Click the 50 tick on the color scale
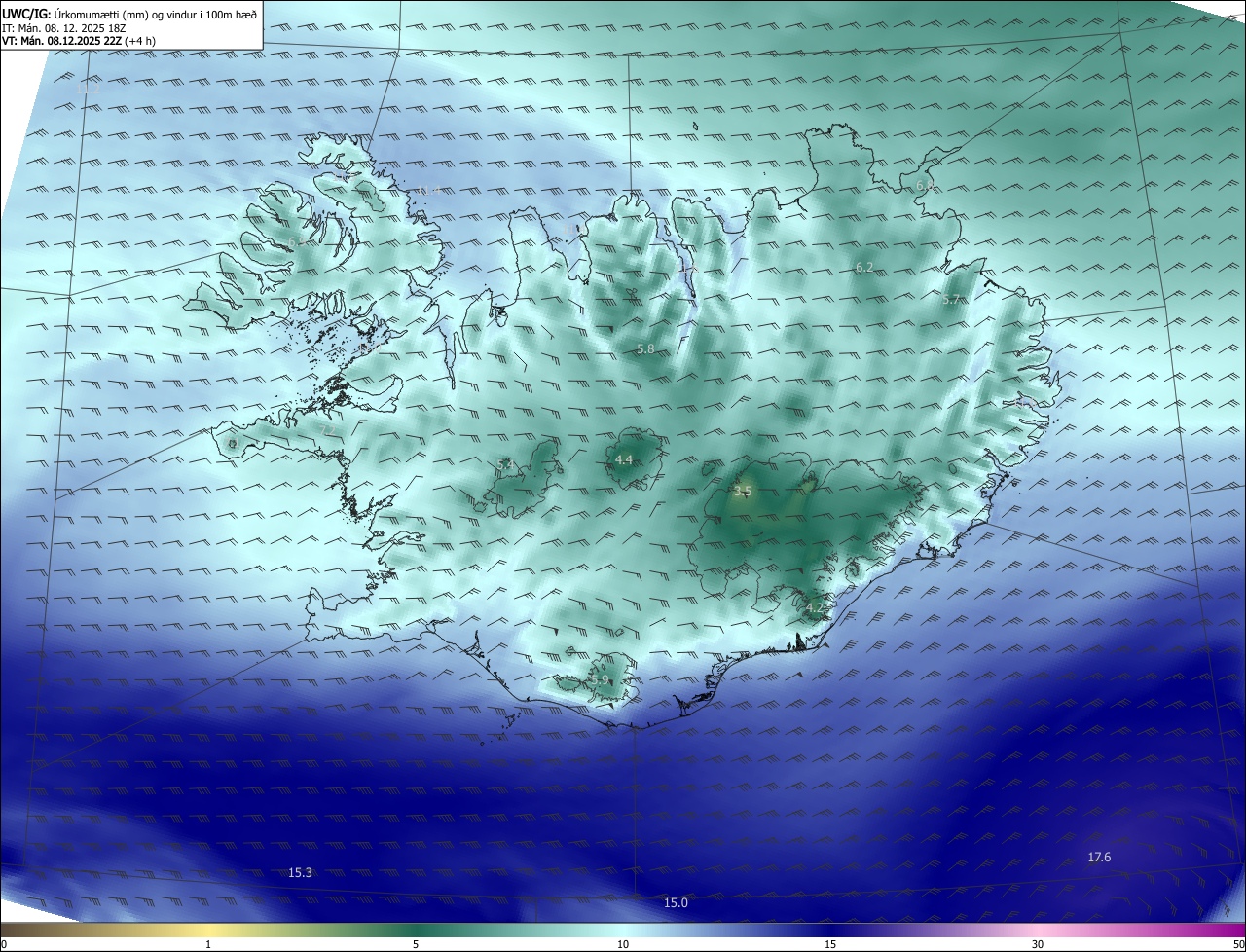The width and height of the screenshot is (1246, 952). [x=1238, y=944]
